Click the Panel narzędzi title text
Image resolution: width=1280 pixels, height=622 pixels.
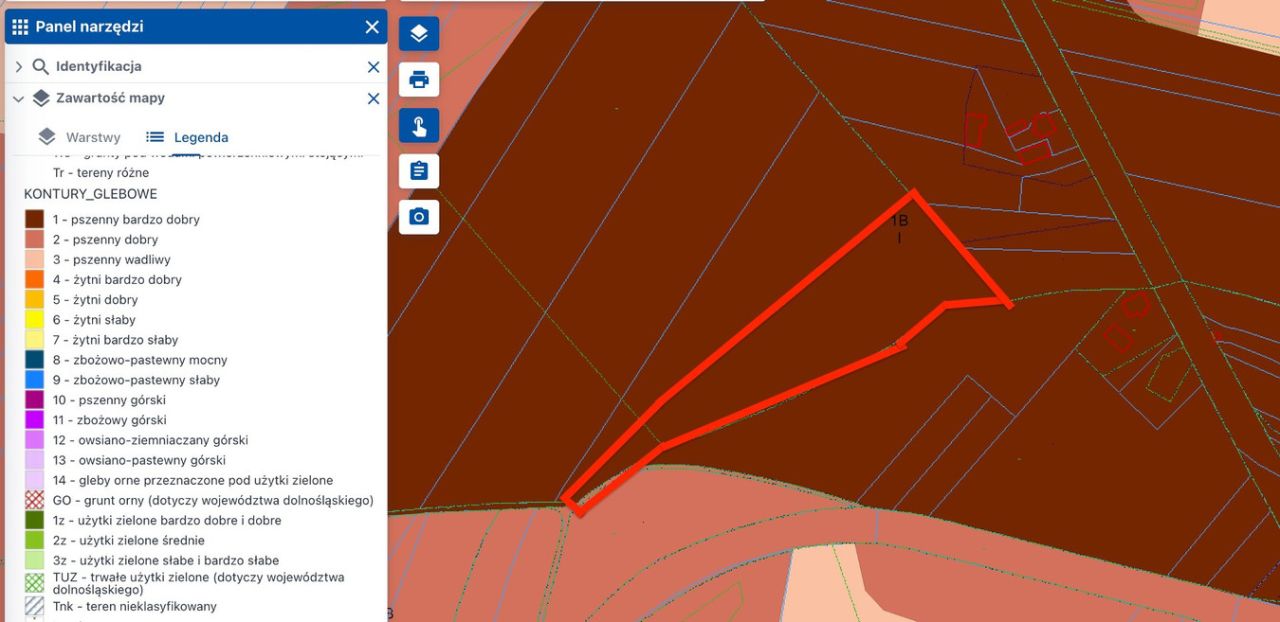pyautogui.click(x=89, y=27)
